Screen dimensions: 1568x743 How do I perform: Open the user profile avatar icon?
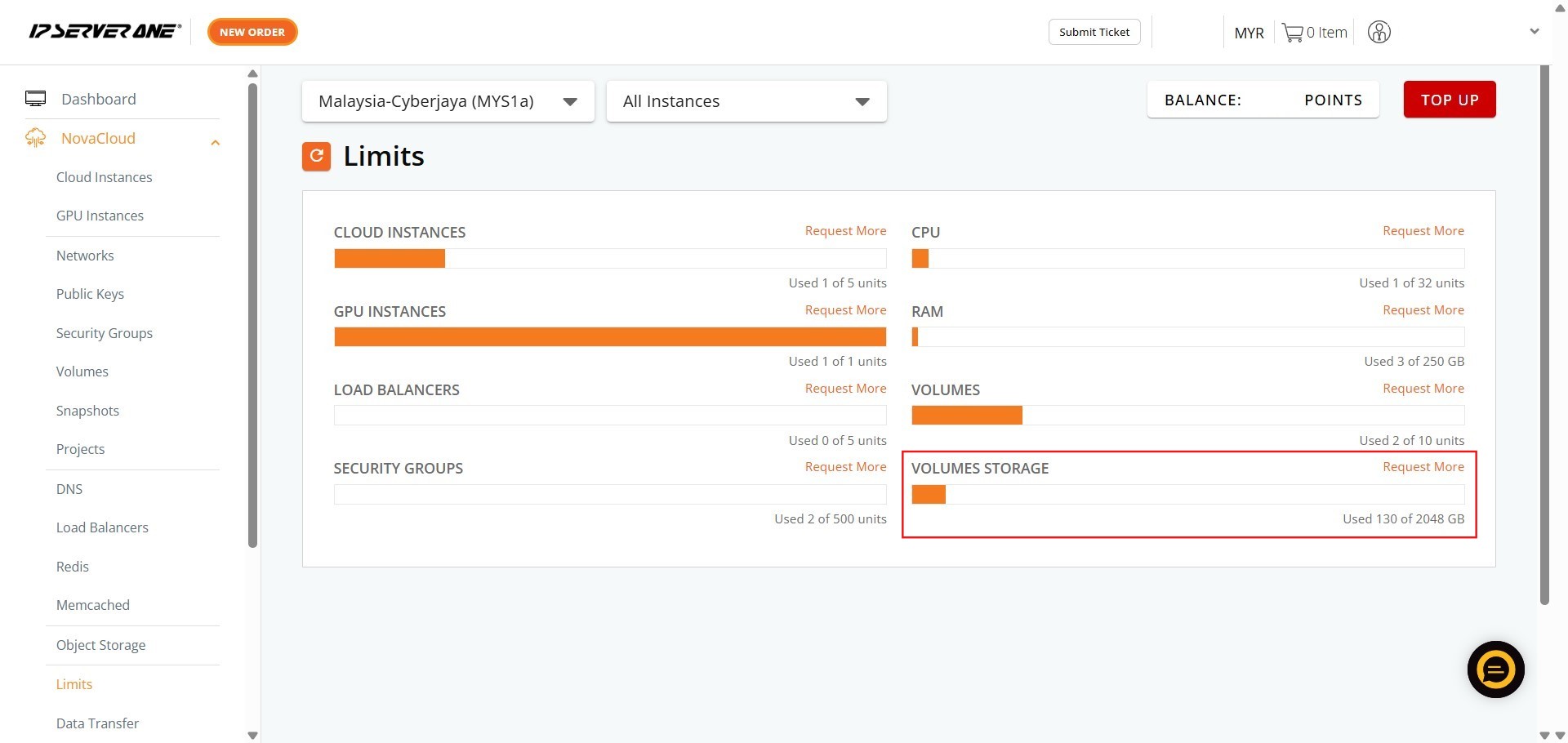pyautogui.click(x=1379, y=33)
